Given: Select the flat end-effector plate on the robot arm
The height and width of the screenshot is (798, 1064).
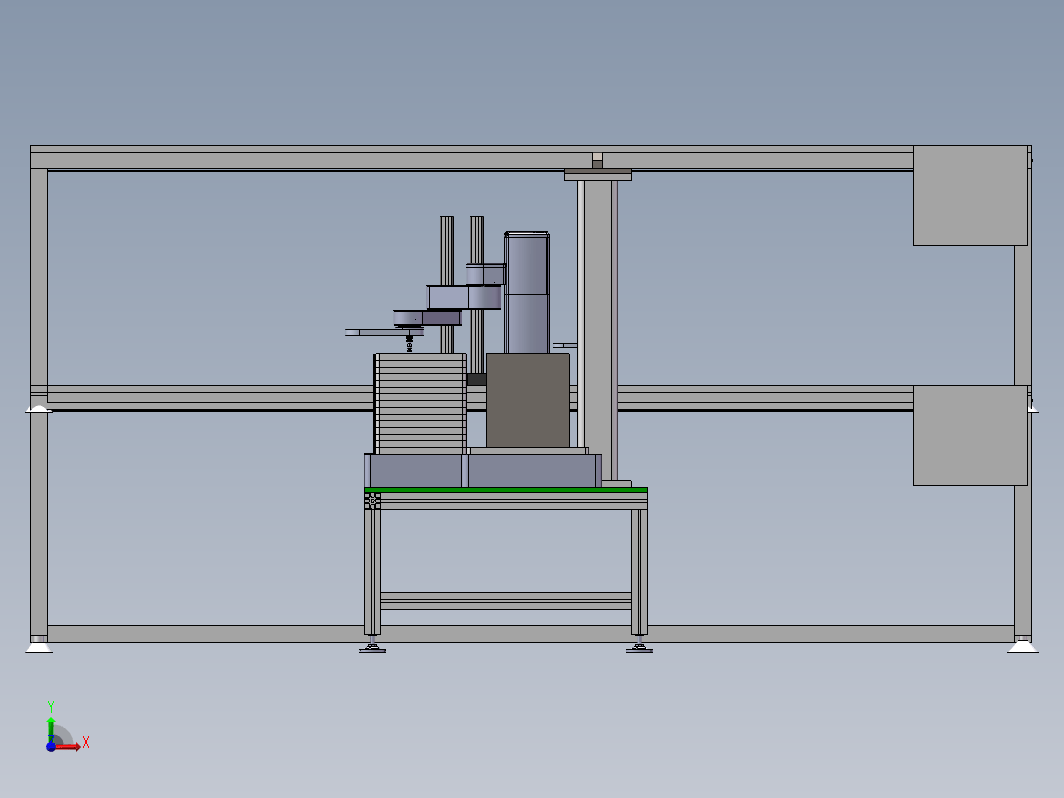Looking at the screenshot, I should 384,332.
